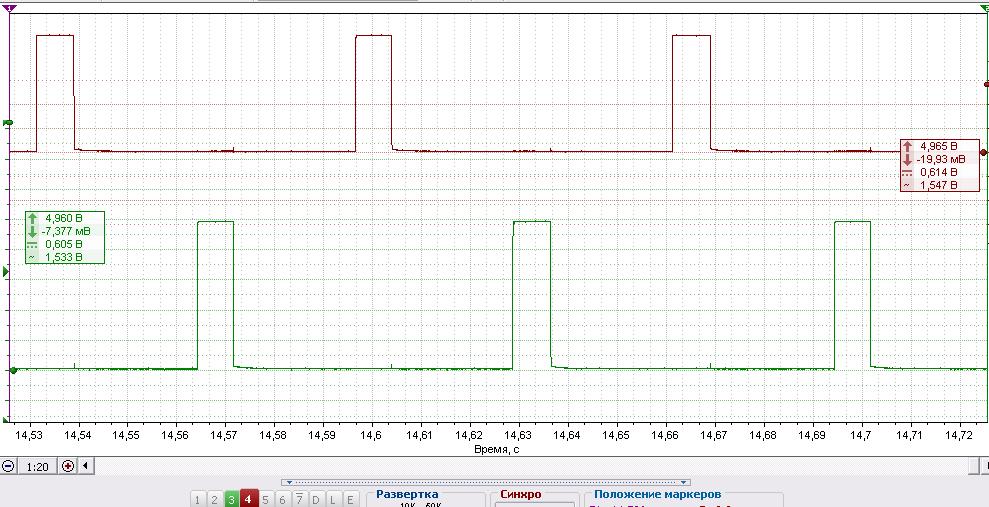989x507 pixels.
Task: Expand the collapsible panel handle bar with arrows
Action: (x=486, y=482)
